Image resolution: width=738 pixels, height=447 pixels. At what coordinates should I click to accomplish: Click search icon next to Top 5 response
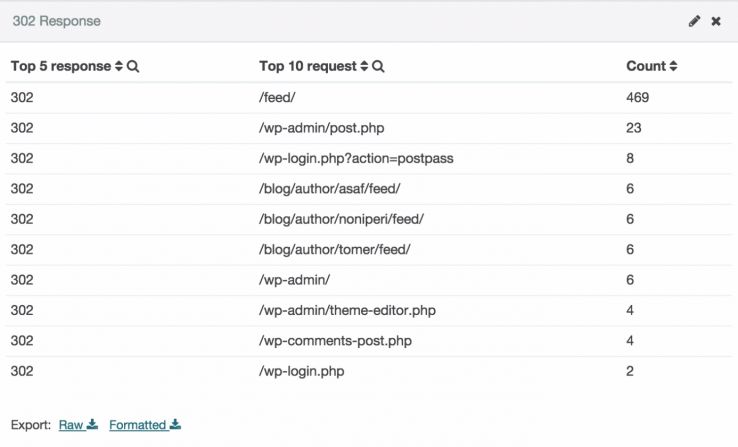pyautogui.click(x=133, y=66)
